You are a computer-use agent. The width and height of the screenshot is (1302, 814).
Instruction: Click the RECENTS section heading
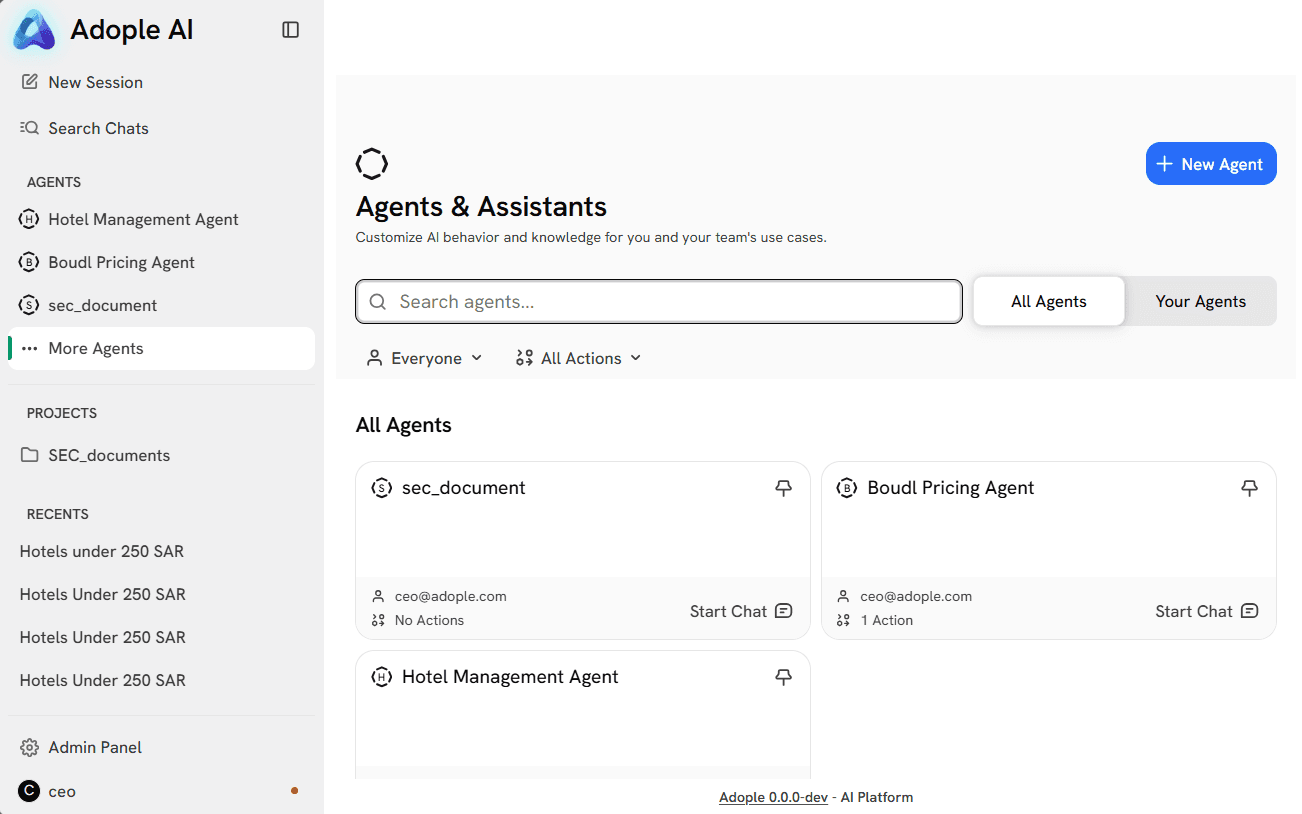[x=58, y=514]
